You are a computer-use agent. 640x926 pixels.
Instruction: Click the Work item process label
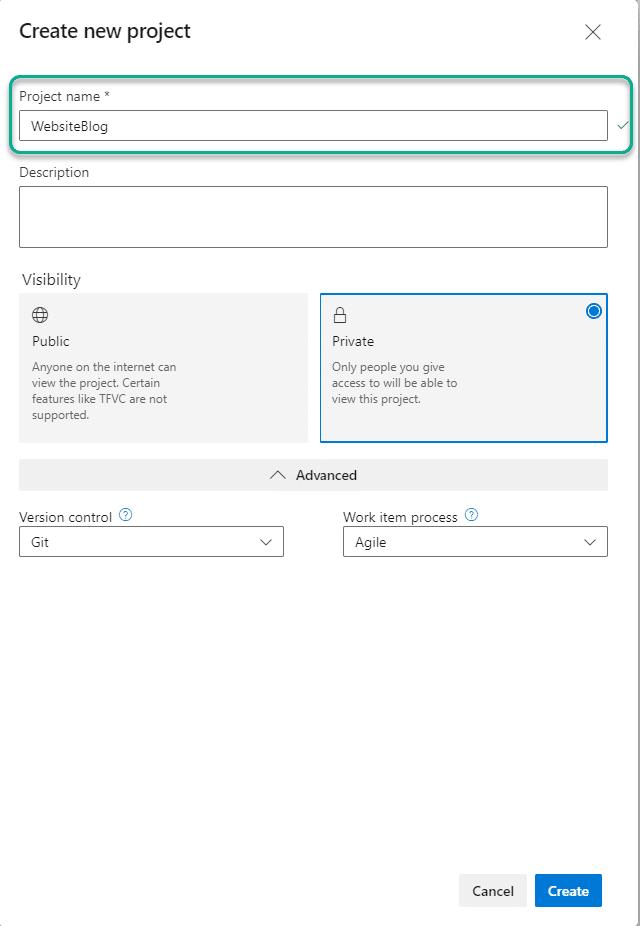tap(400, 517)
